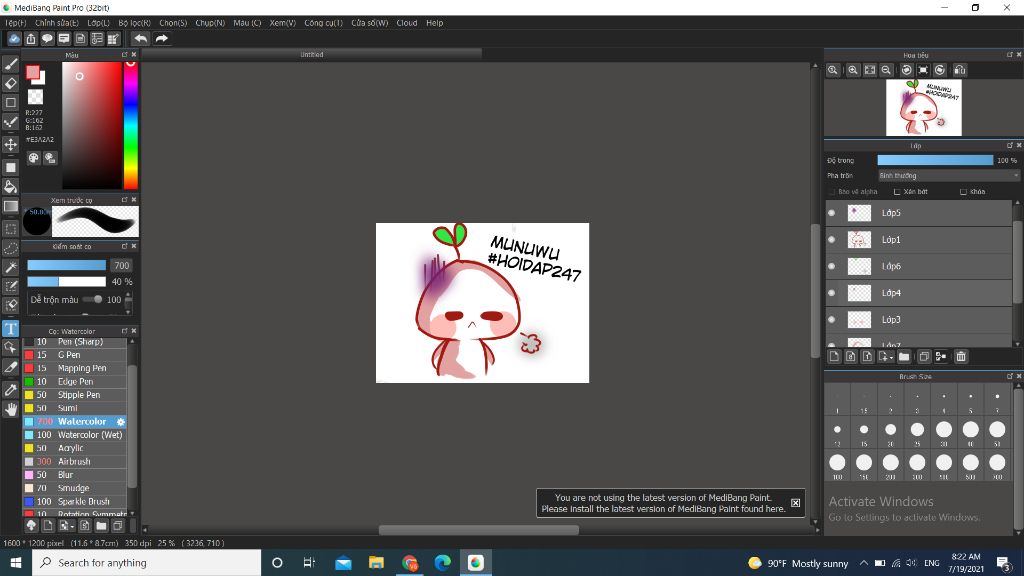1024x576 pixels.
Task: Open the Chỉnh sửa(E) menu
Action: coord(57,23)
